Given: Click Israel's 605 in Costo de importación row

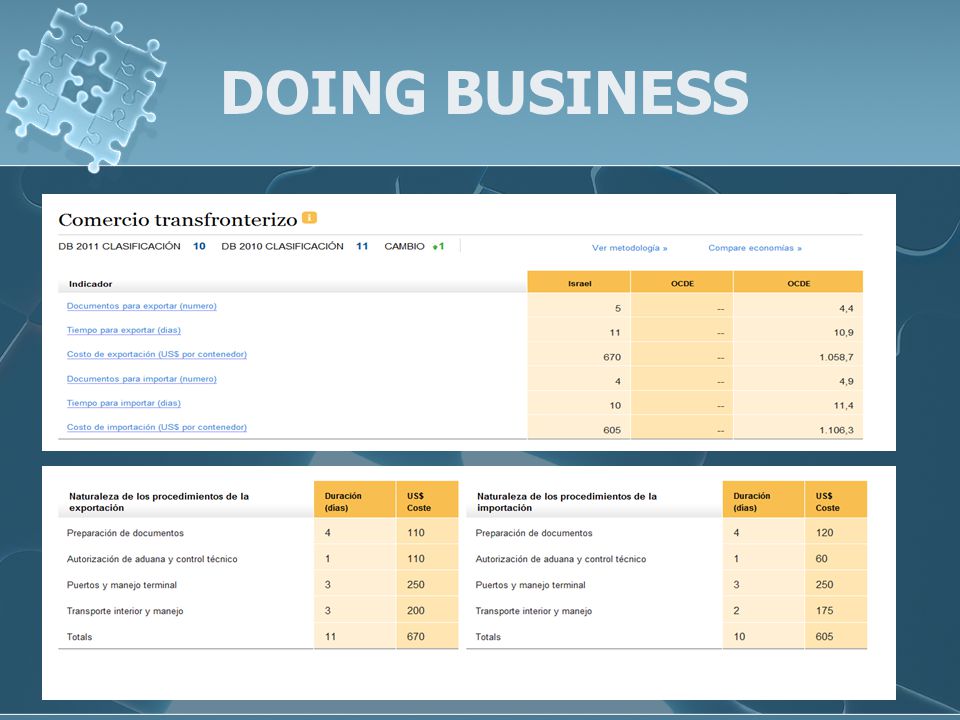Looking at the screenshot, I should (612, 430).
